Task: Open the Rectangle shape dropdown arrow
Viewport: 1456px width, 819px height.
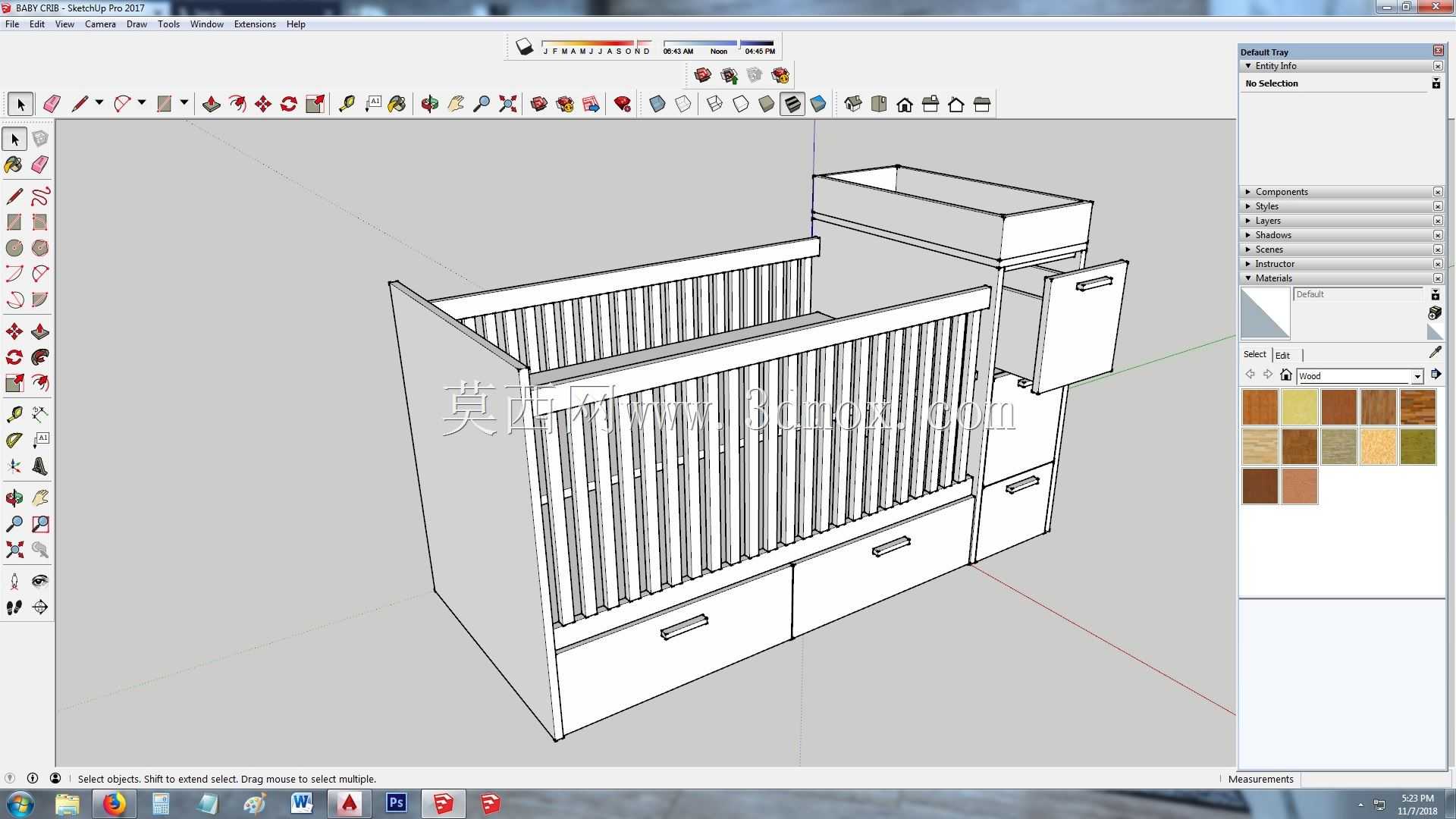Action: [184, 102]
